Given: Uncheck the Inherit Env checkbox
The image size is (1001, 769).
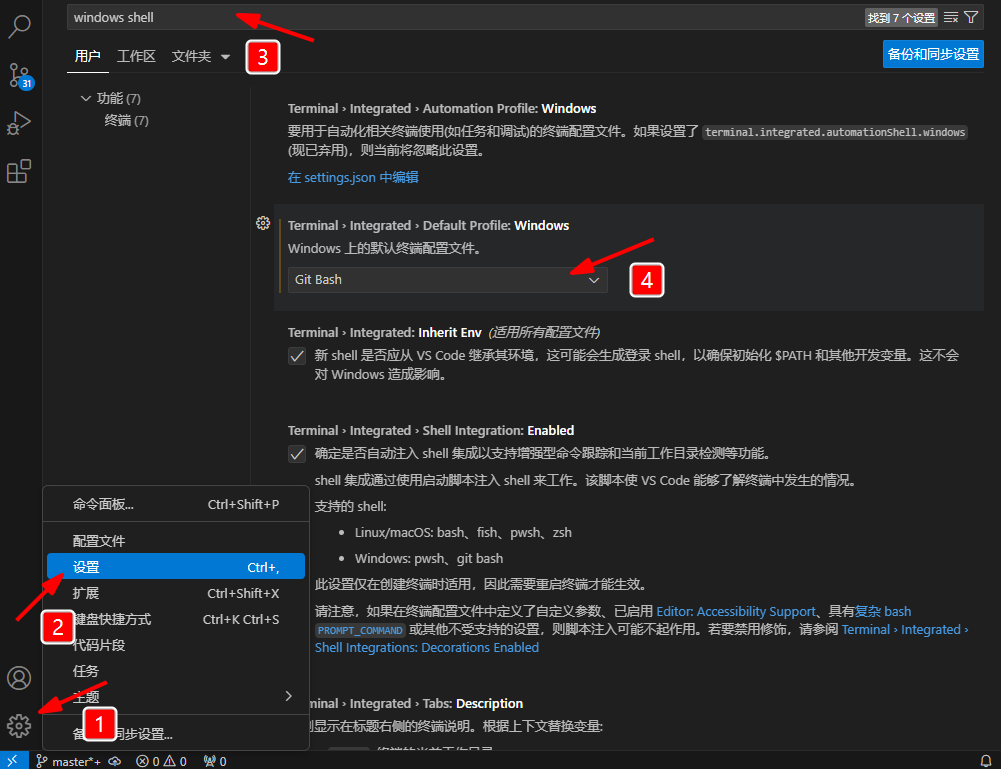Looking at the screenshot, I should [x=297, y=356].
